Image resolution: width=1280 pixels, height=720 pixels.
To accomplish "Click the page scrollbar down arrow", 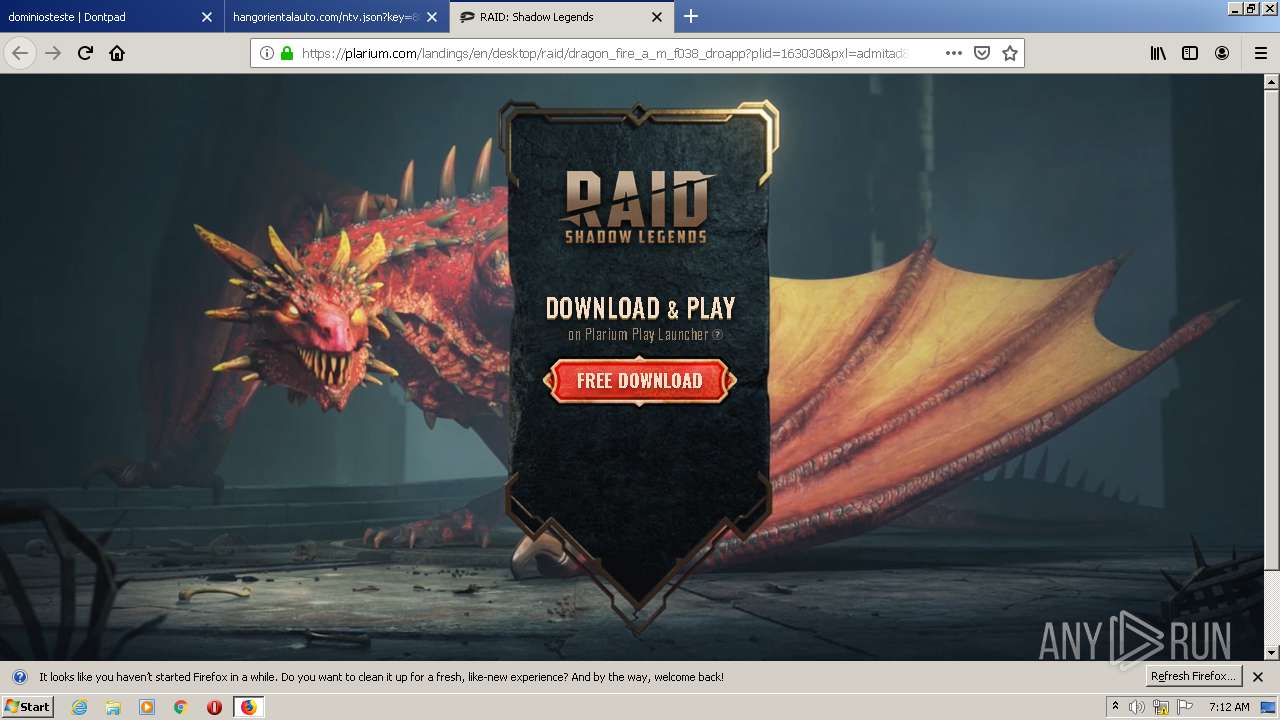I will [1272, 653].
